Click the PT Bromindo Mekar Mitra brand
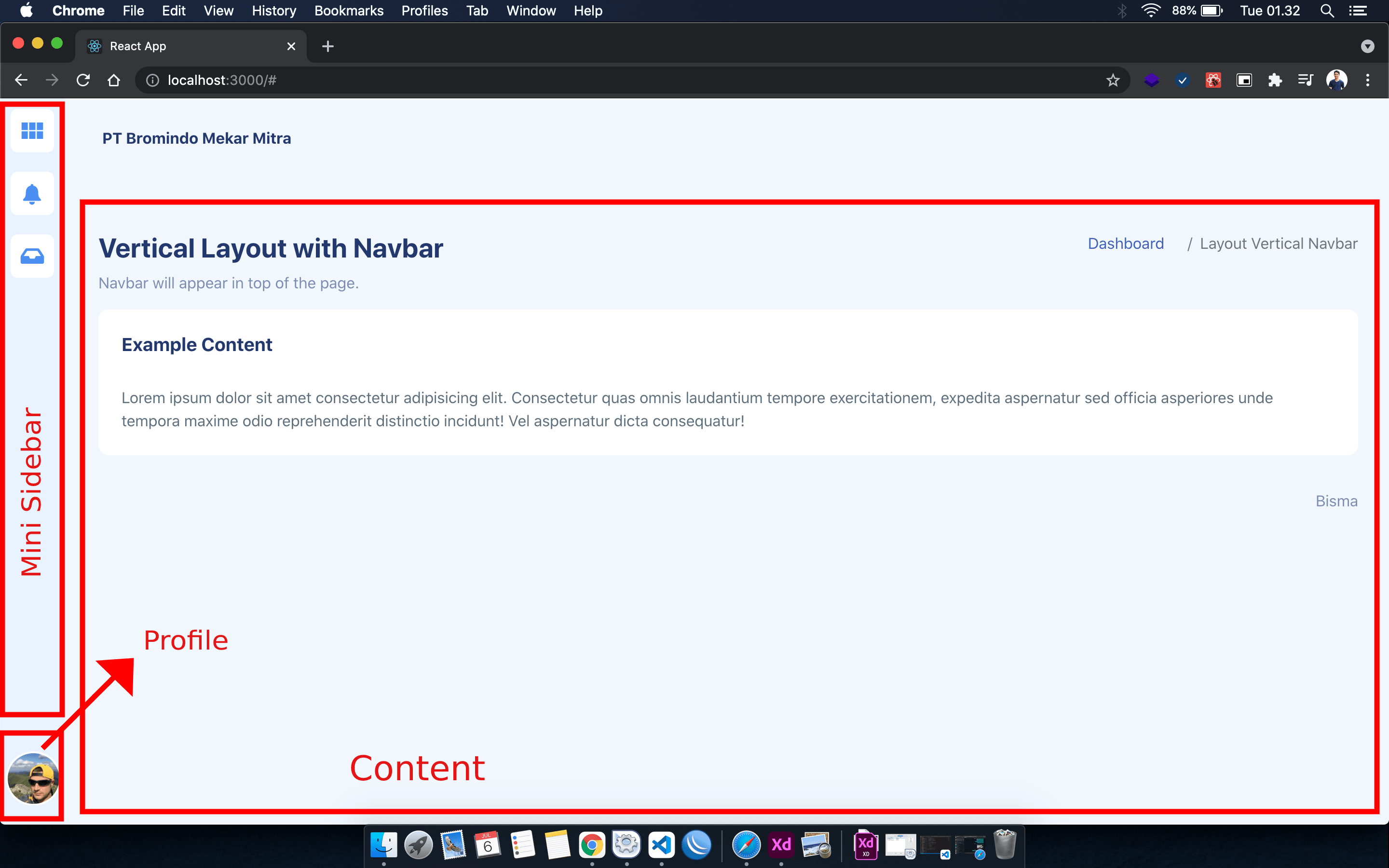Screen dimensions: 1389x868 tap(196, 138)
